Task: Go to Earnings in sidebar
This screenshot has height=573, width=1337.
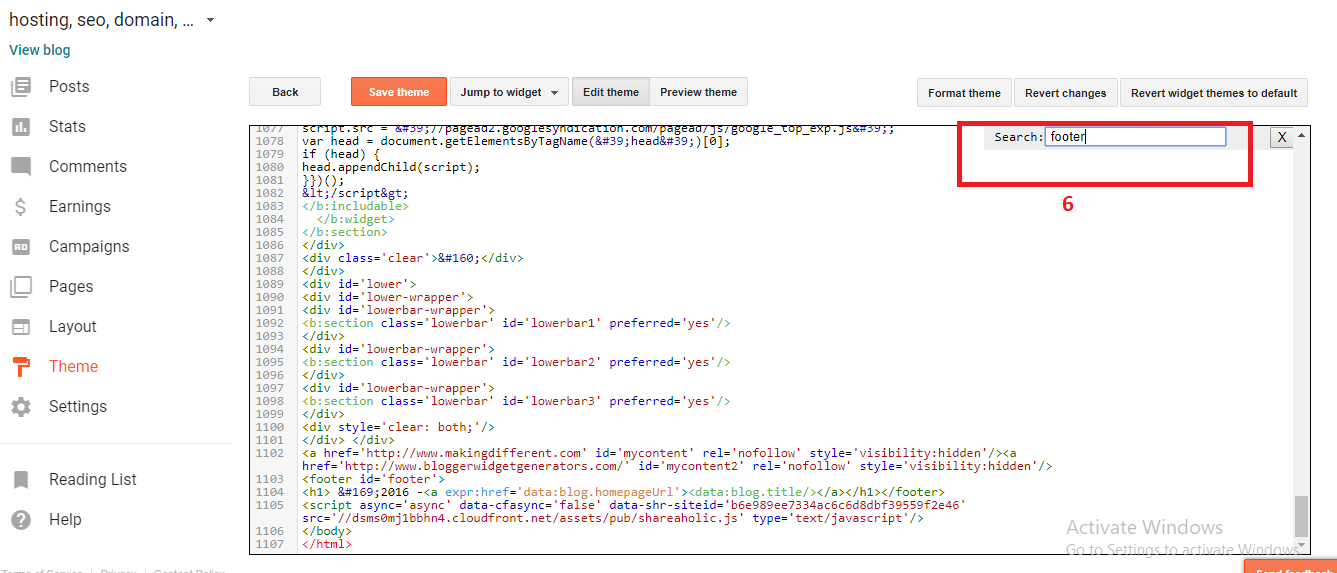Action: coord(80,207)
